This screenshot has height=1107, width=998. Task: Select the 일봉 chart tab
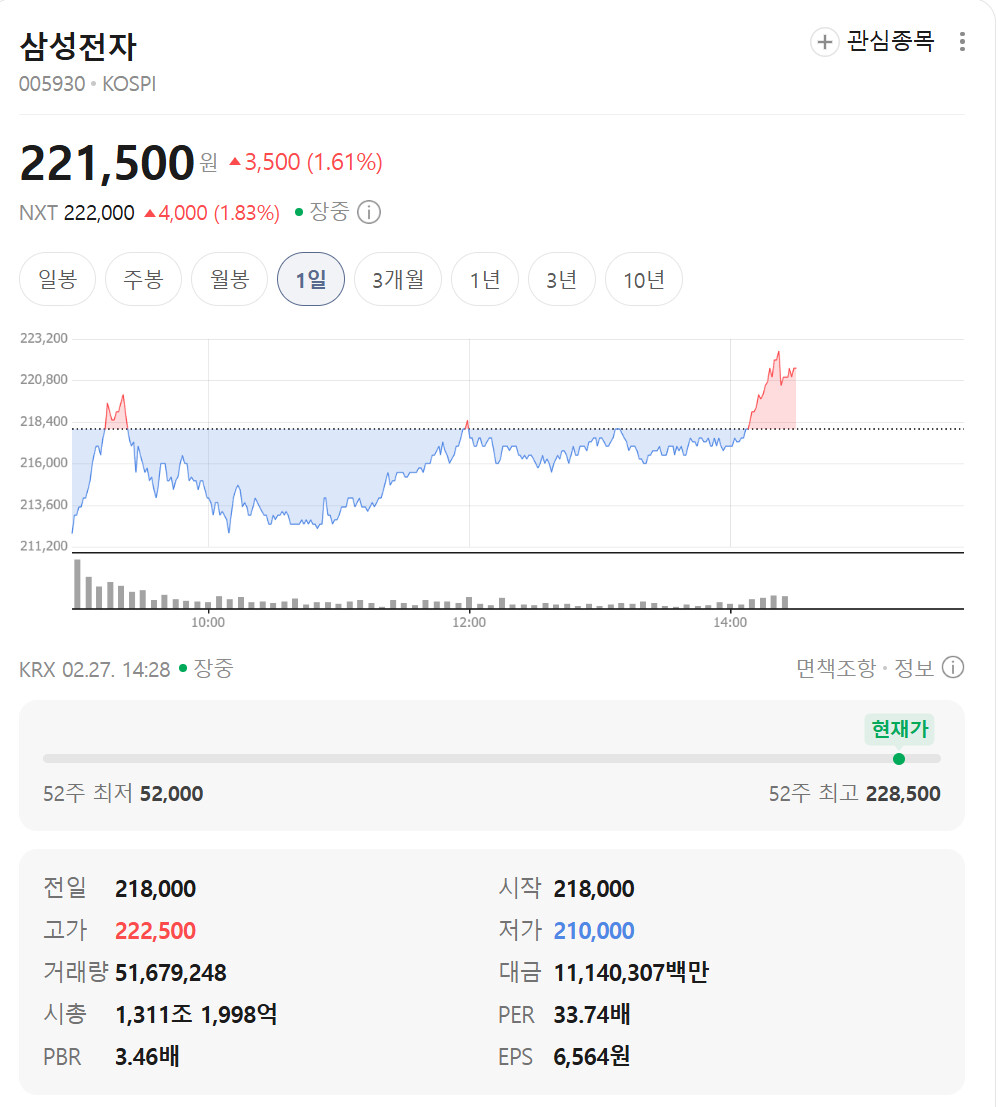[x=57, y=279]
